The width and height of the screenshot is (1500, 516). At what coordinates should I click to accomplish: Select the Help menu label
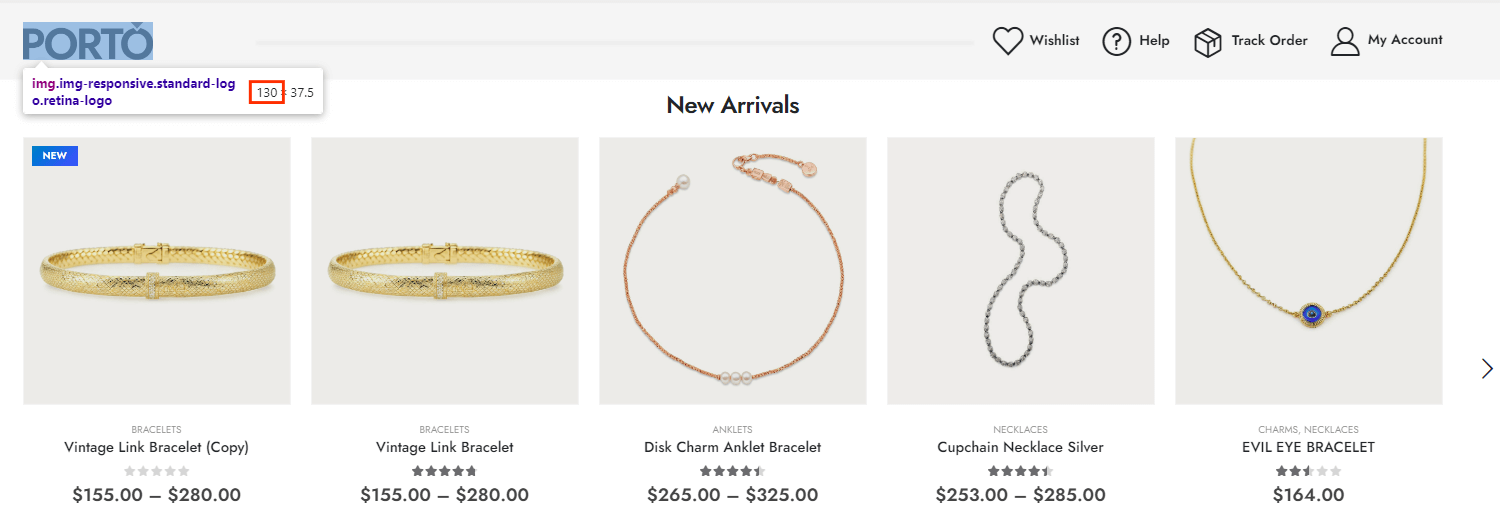pos(1154,41)
